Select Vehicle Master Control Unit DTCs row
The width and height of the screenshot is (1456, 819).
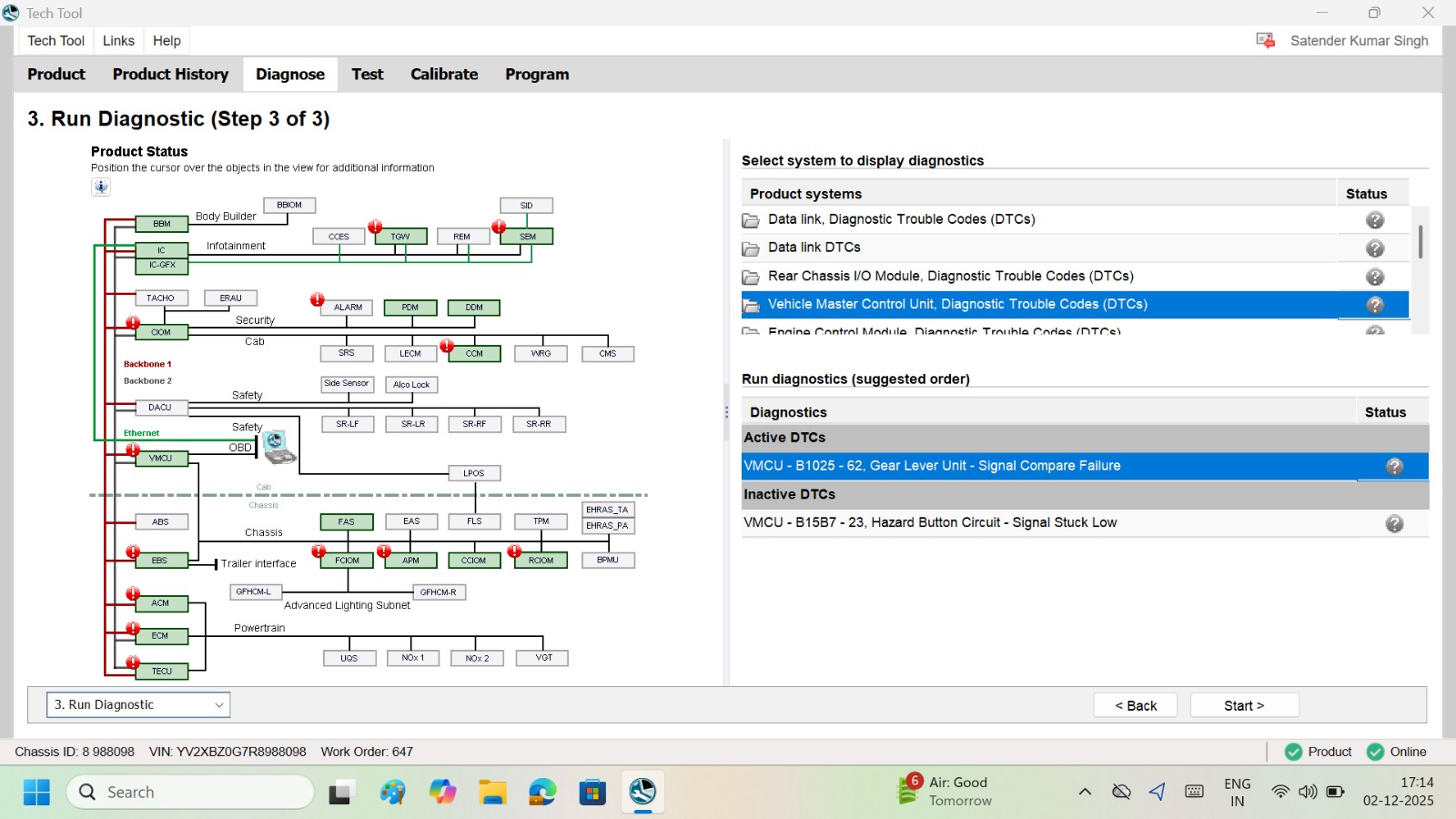pyautogui.click(x=1076, y=305)
